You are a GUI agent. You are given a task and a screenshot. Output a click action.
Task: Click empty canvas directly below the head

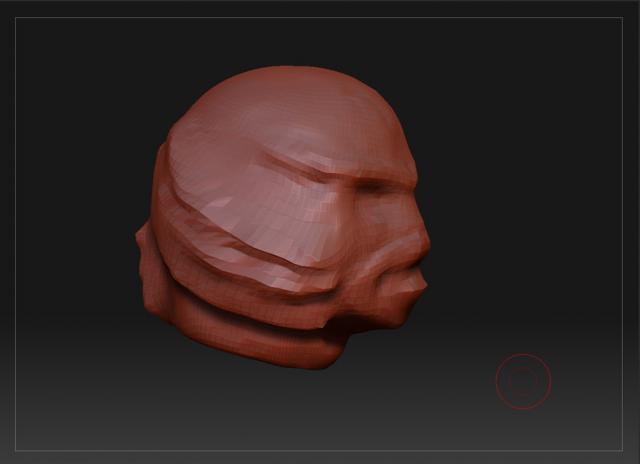coord(290,410)
